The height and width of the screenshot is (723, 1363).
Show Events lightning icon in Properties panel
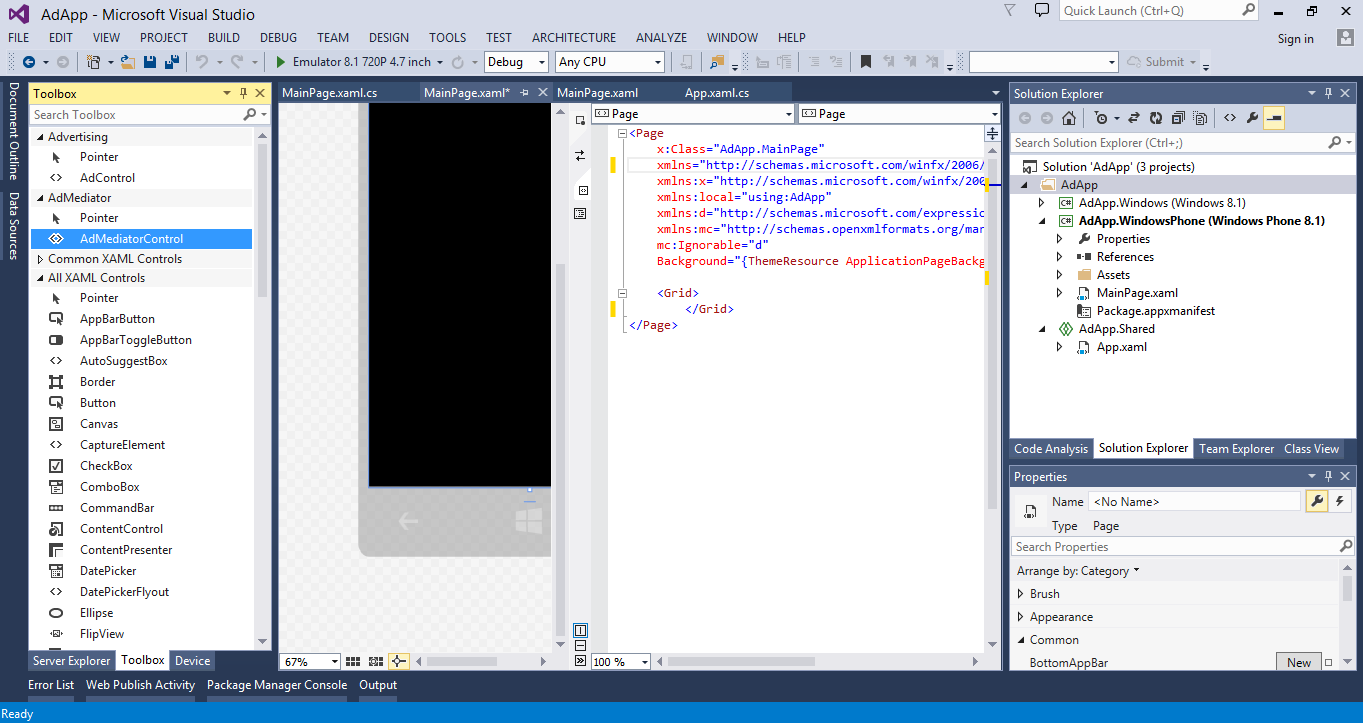point(1339,502)
